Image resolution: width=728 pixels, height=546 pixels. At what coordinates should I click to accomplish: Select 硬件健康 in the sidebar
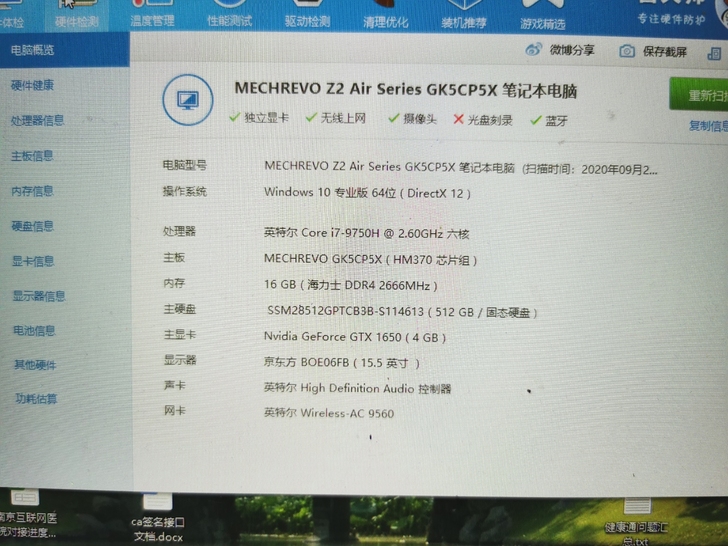[x=32, y=85]
